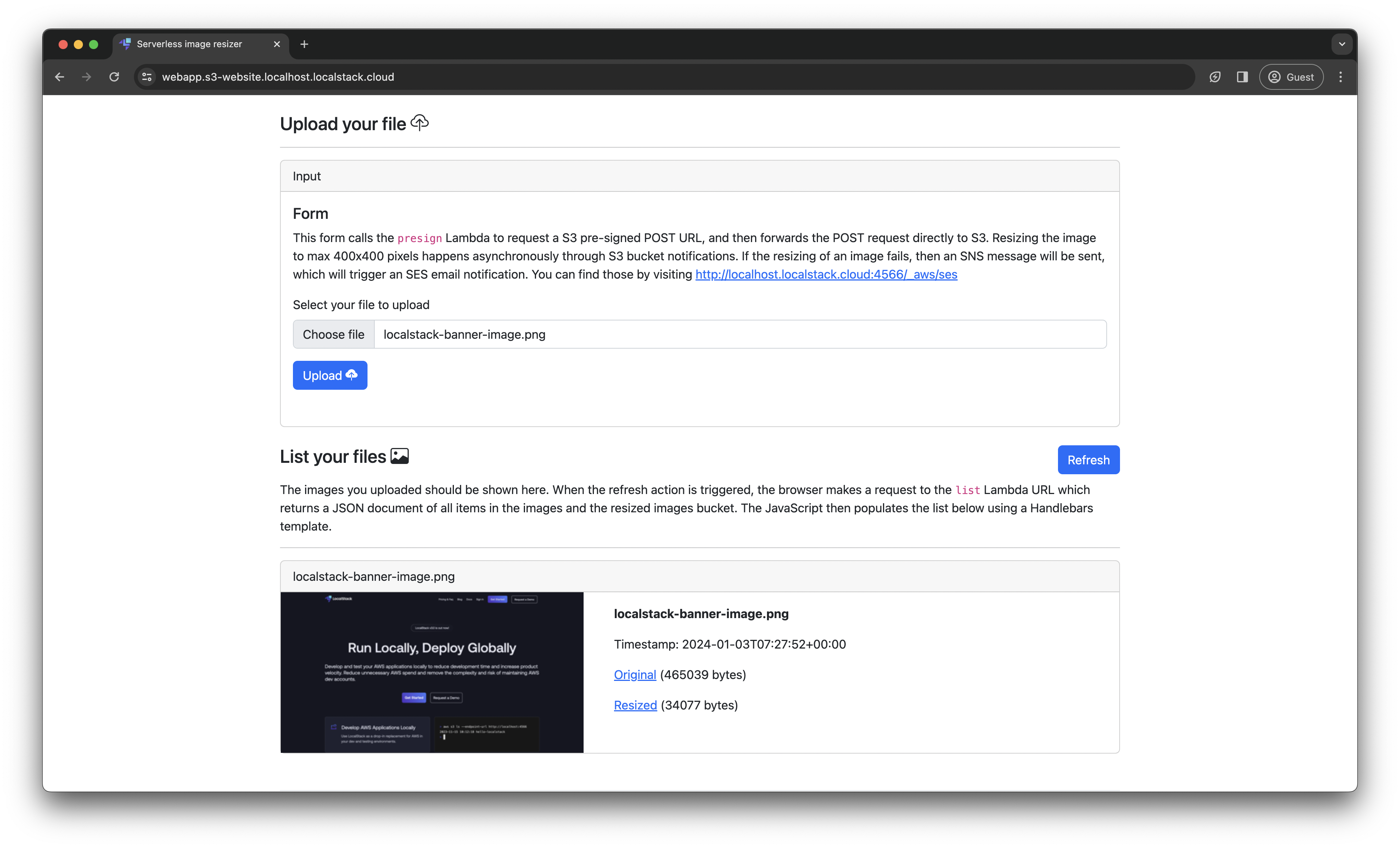Expand the tab search chevron
The height and width of the screenshot is (848, 1400).
1341,44
